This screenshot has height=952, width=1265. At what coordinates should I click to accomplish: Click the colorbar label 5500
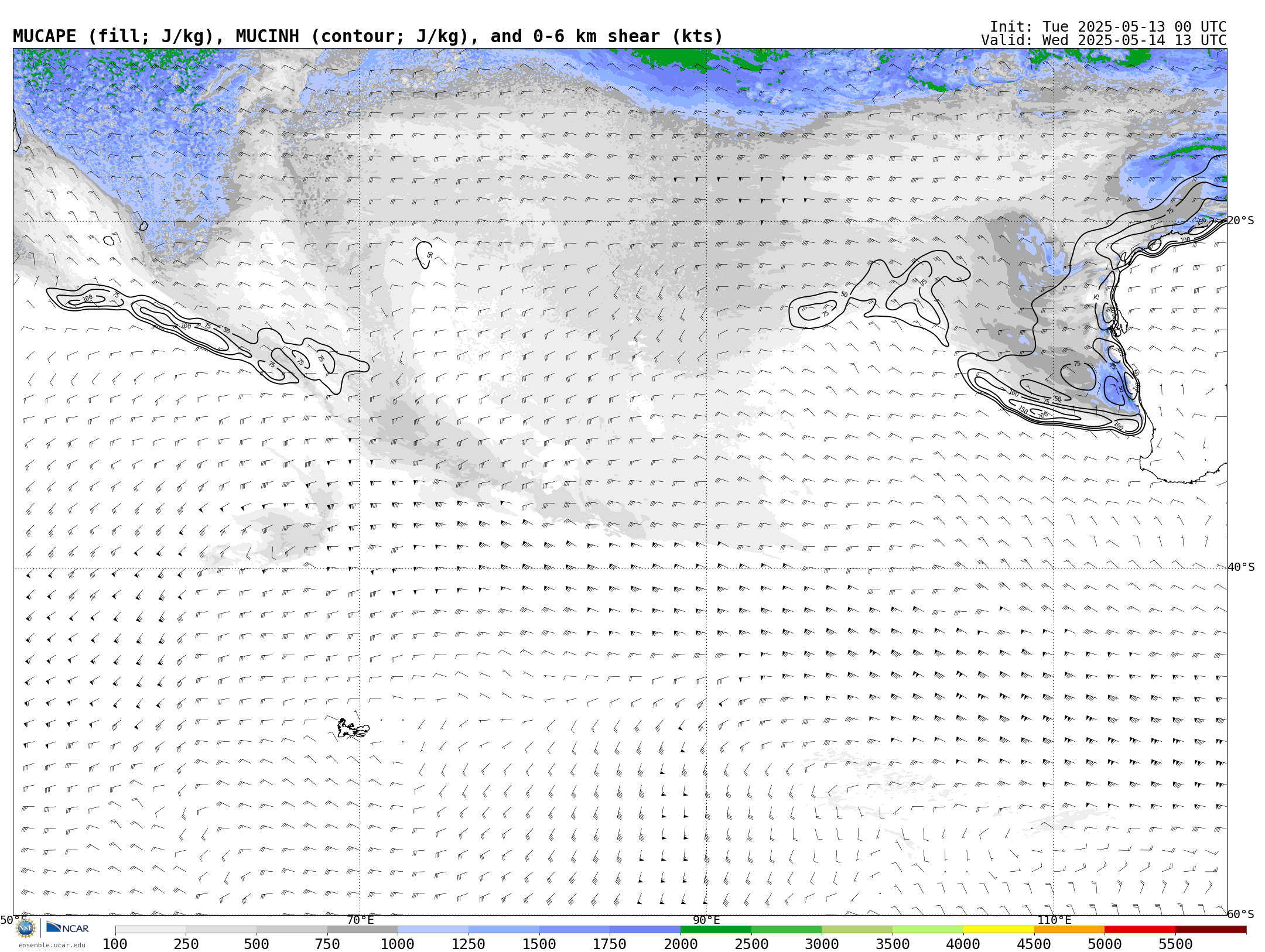1175,944
